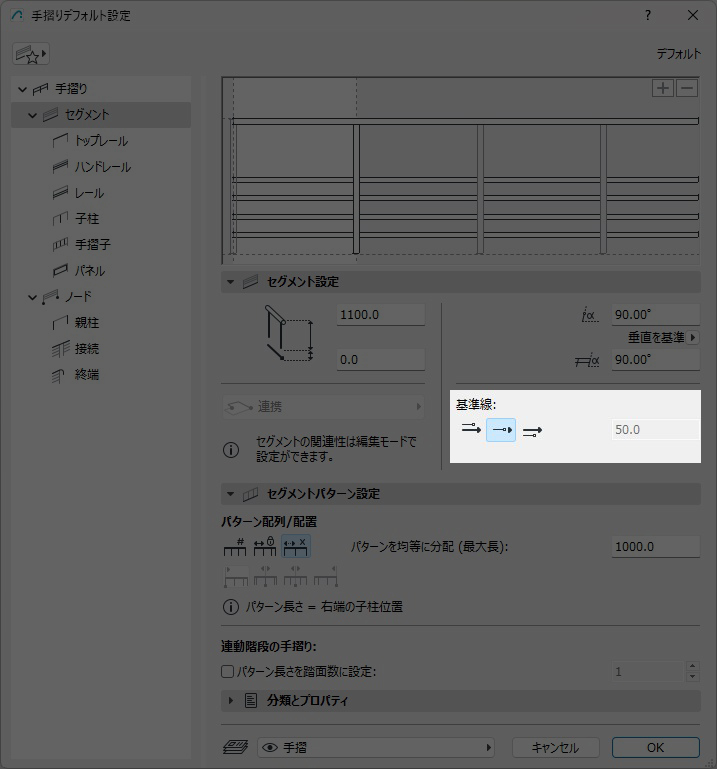The width and height of the screenshot is (717, 769).
Task: Choose the divide-by-number pattern icon
Action: (x=235, y=547)
